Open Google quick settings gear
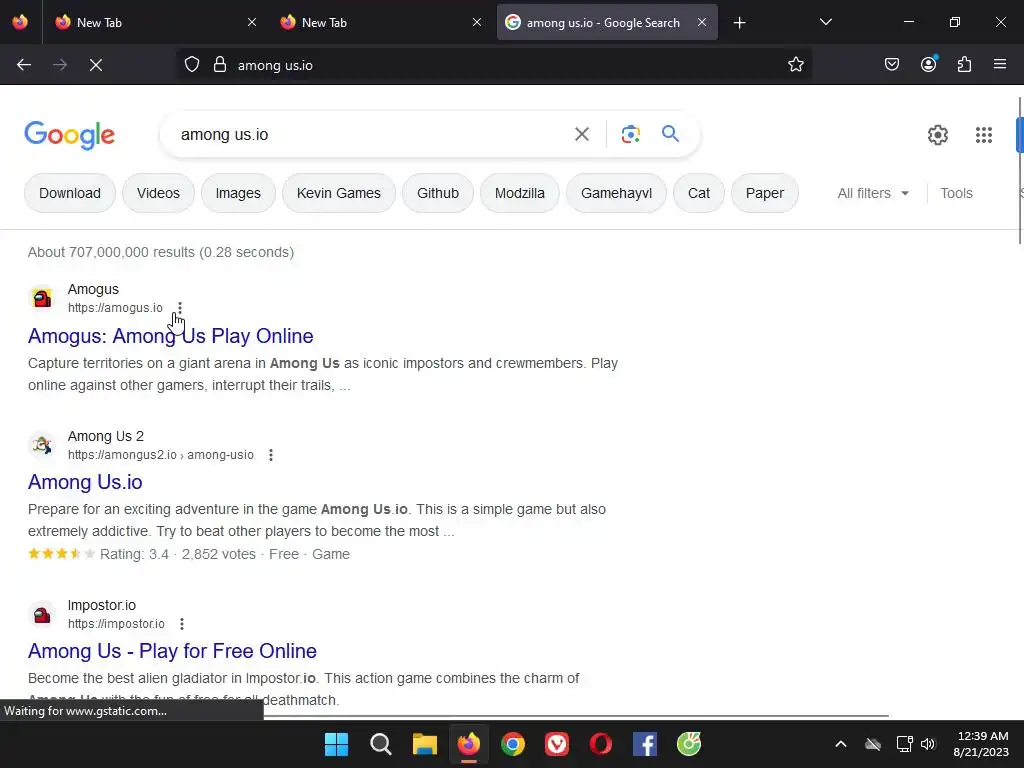The height and width of the screenshot is (768, 1024). 937,135
